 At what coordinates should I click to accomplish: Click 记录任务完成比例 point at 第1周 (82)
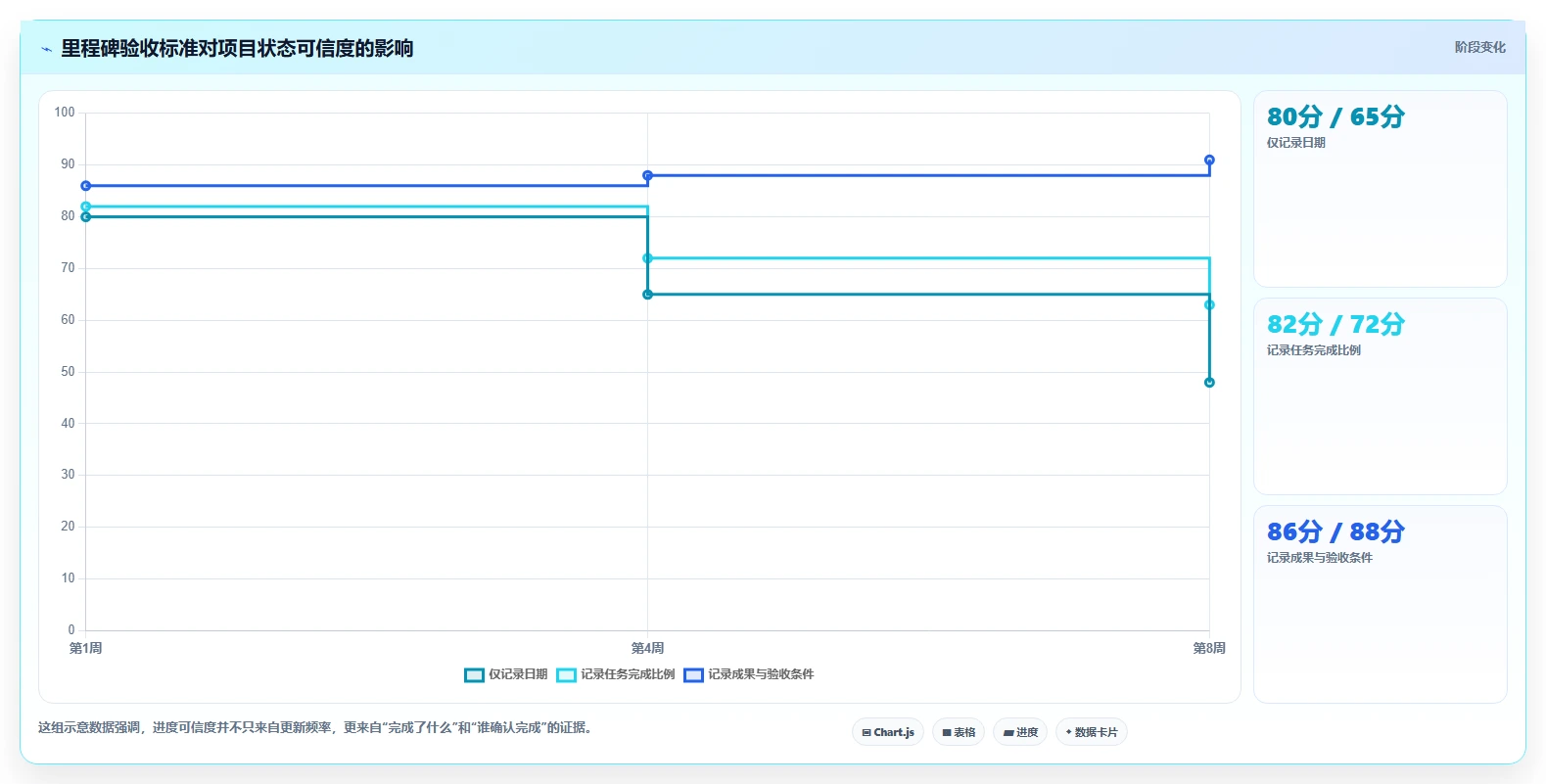click(86, 207)
